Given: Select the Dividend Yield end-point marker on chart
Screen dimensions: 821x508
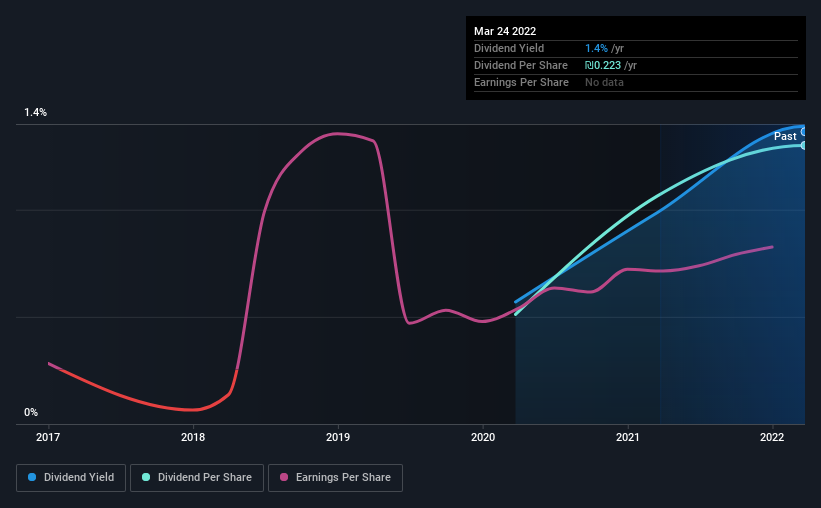Looking at the screenshot, I should (804, 132).
